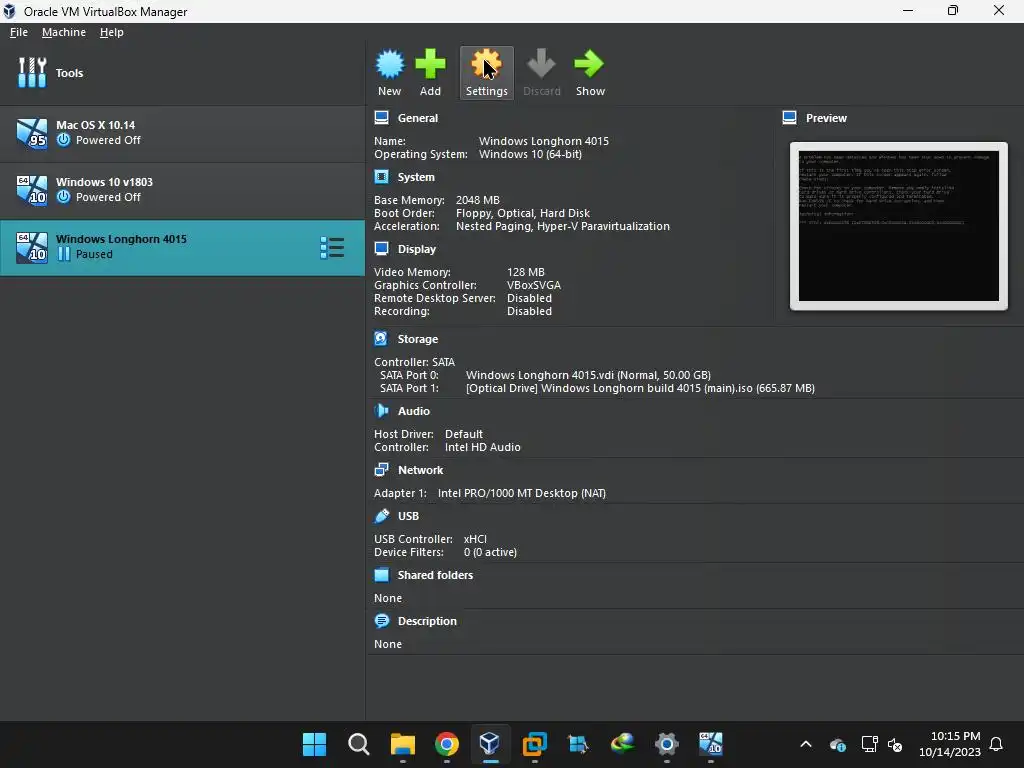This screenshot has width=1024, height=768.
Task: Open the notifications bell in taskbar
Action: coord(996,744)
